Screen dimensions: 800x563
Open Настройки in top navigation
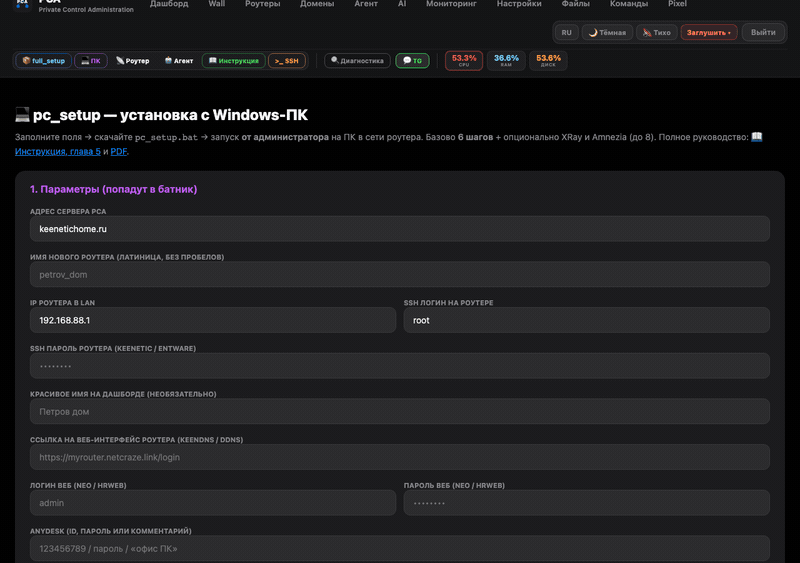tap(519, 4)
